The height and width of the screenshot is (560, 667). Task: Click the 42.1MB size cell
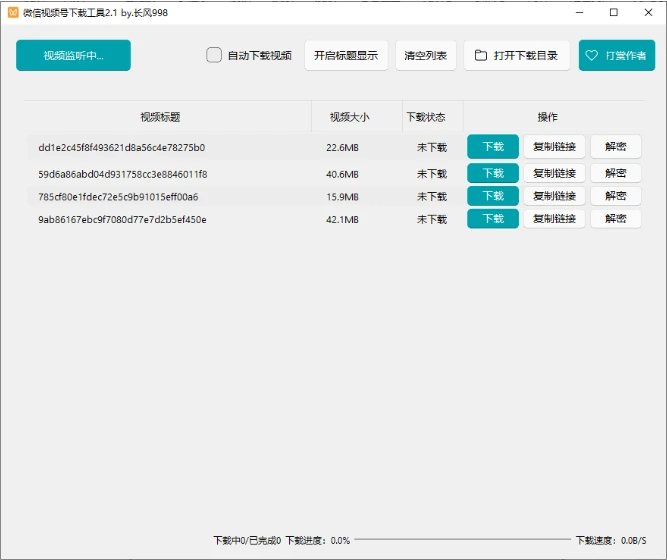click(342, 220)
